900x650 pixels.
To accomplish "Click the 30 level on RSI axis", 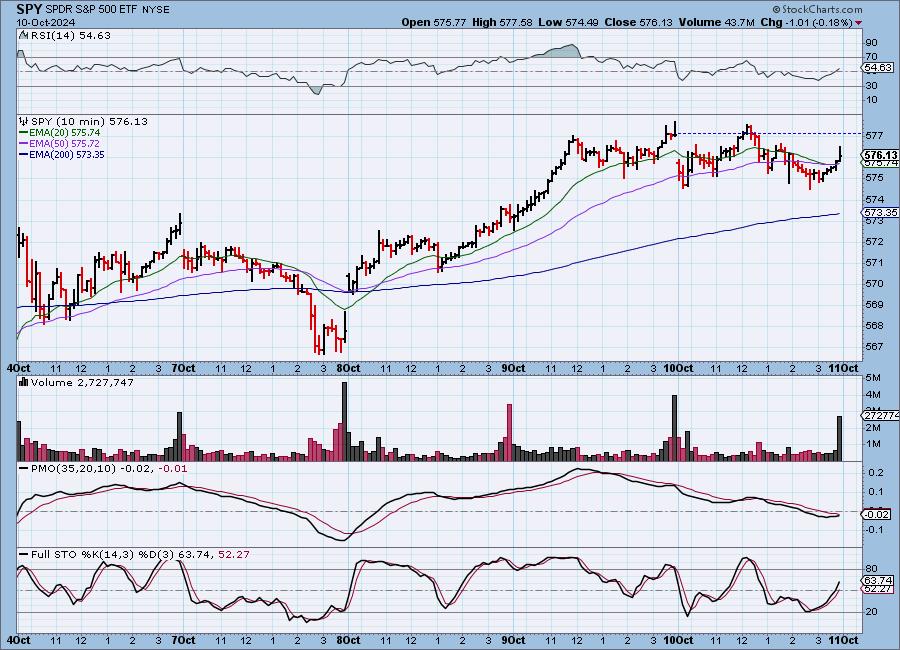I will coord(871,86).
